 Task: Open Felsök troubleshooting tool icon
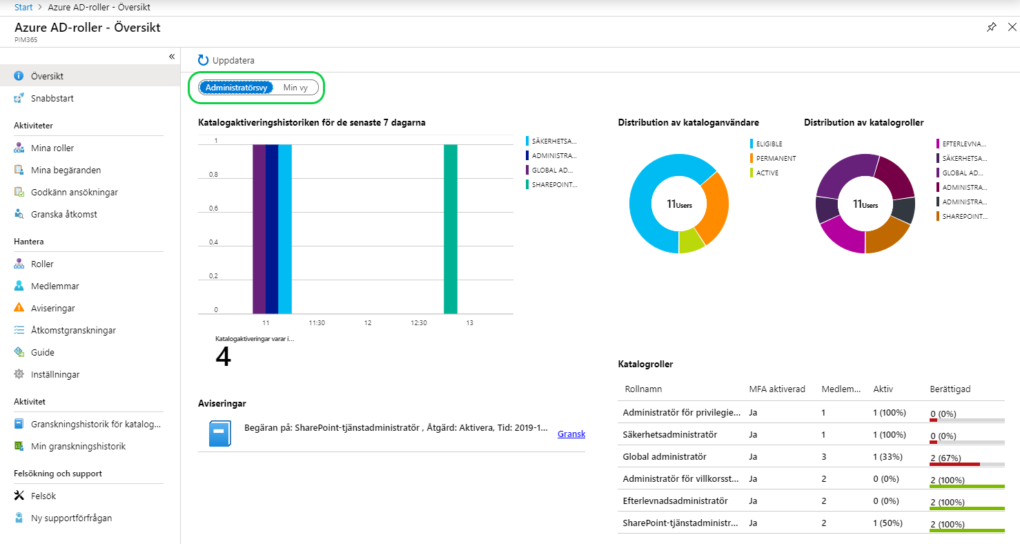[19, 495]
